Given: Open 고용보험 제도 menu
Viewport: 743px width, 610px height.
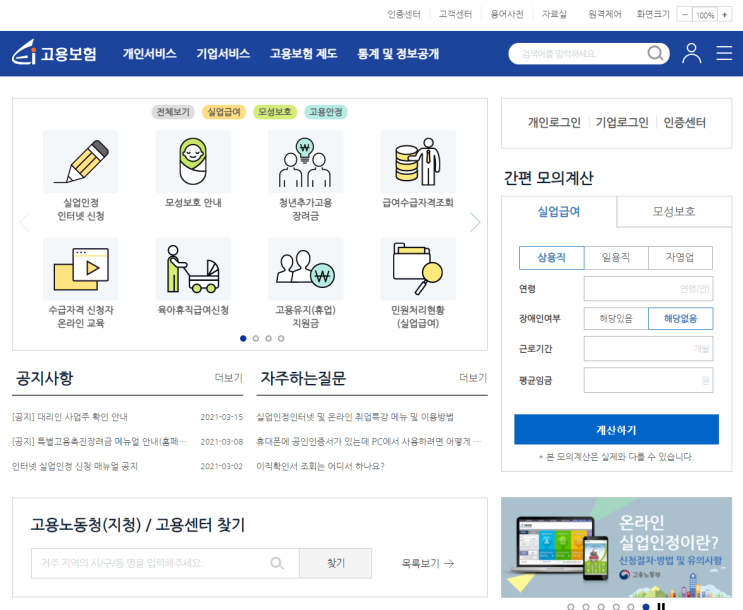Looking at the screenshot, I should pyautogui.click(x=304, y=54).
